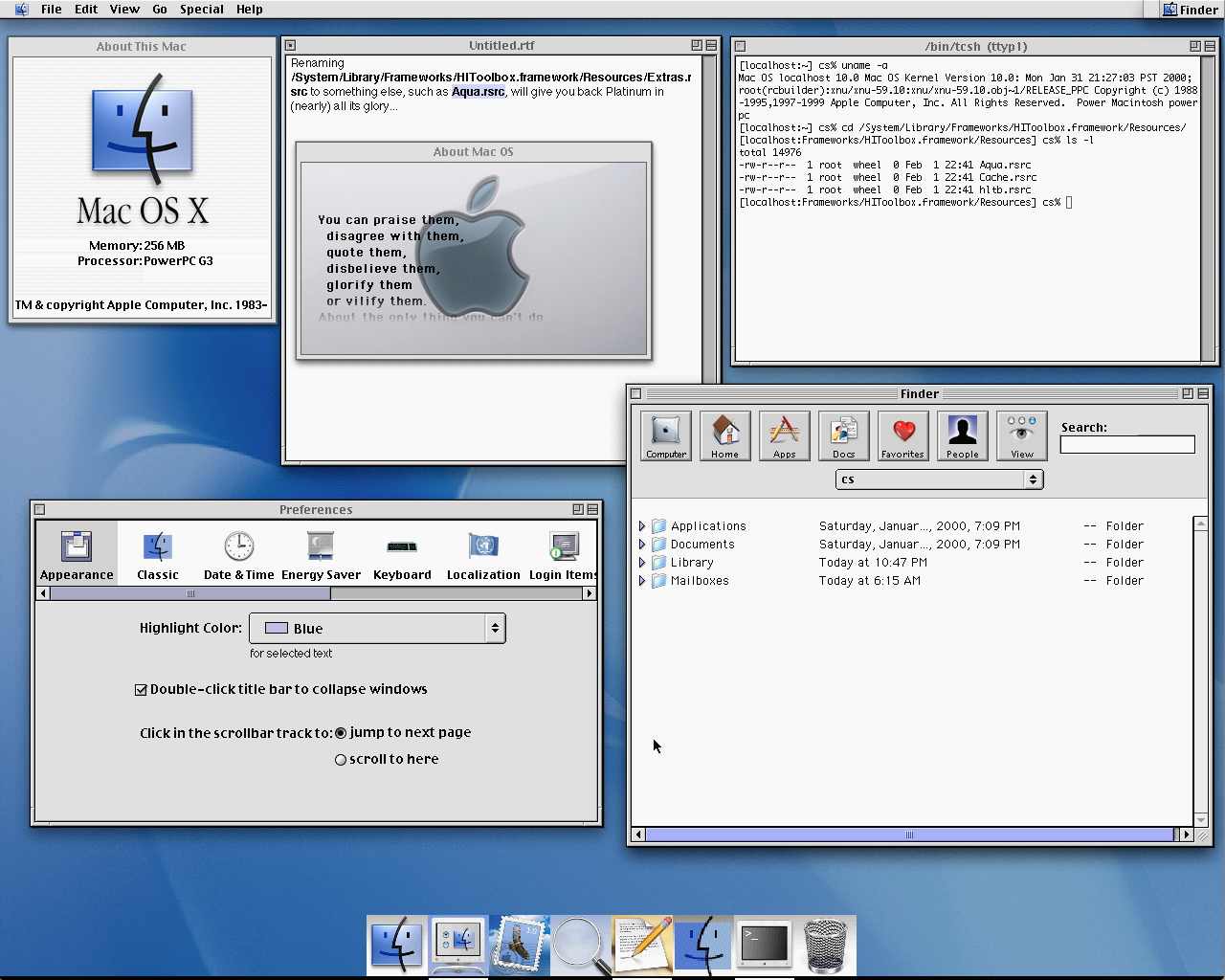
Task: Open the Terminal icon in Dock
Action: point(764,945)
